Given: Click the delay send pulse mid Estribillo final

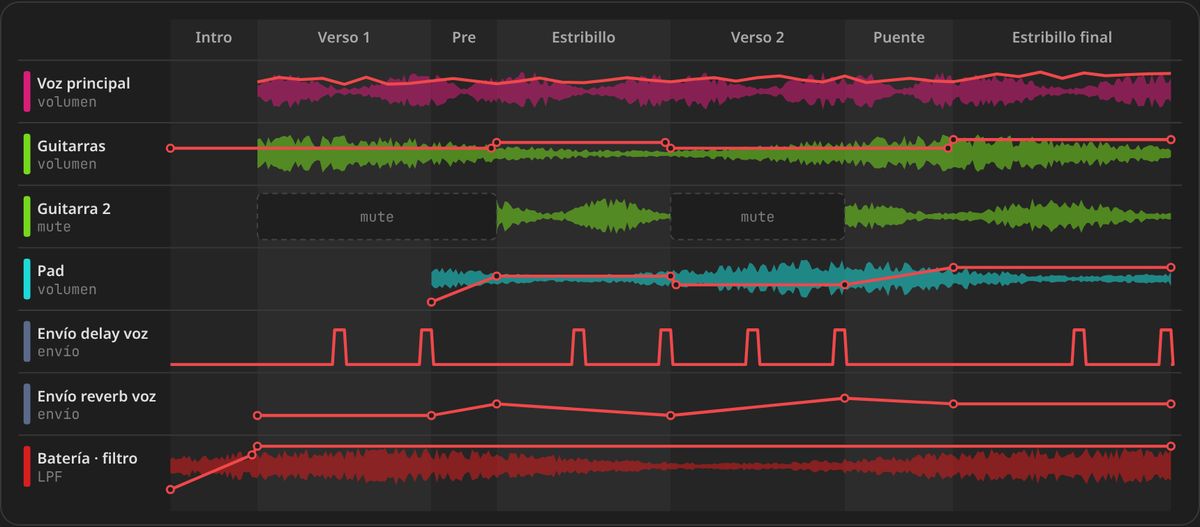Looking at the screenshot, I should tap(1078, 346).
